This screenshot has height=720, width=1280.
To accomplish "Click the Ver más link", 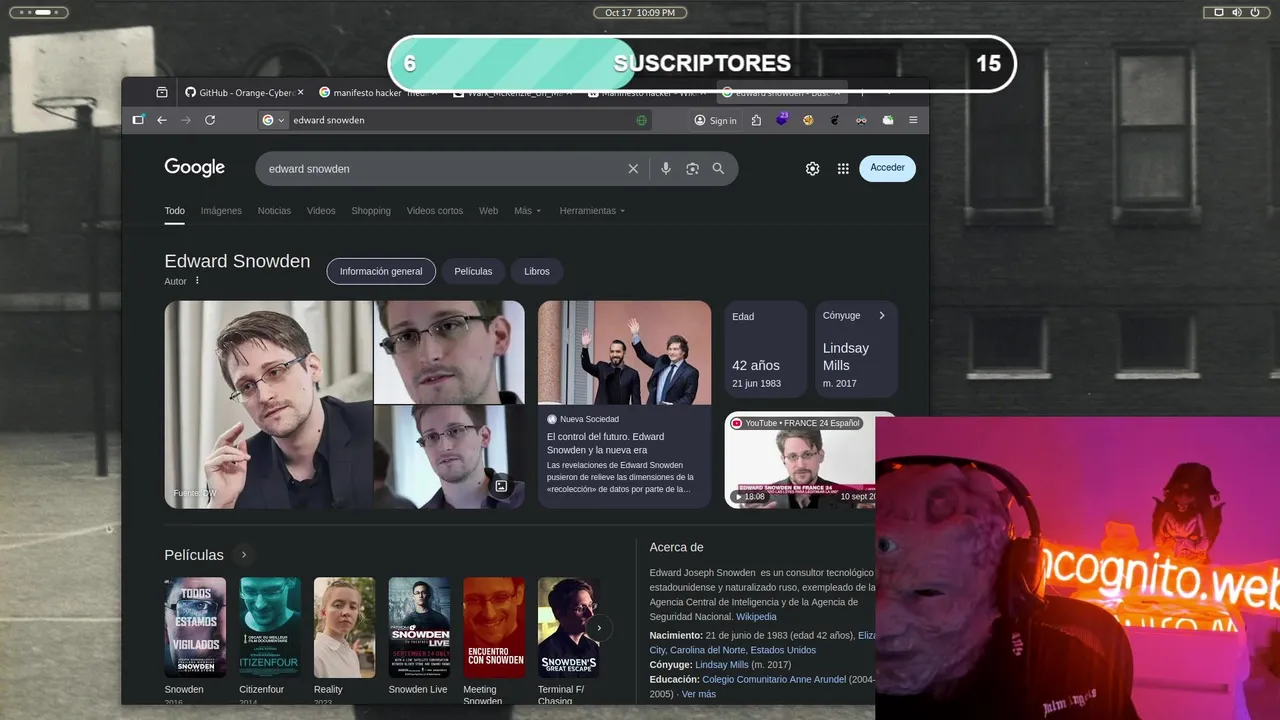I will (699, 694).
